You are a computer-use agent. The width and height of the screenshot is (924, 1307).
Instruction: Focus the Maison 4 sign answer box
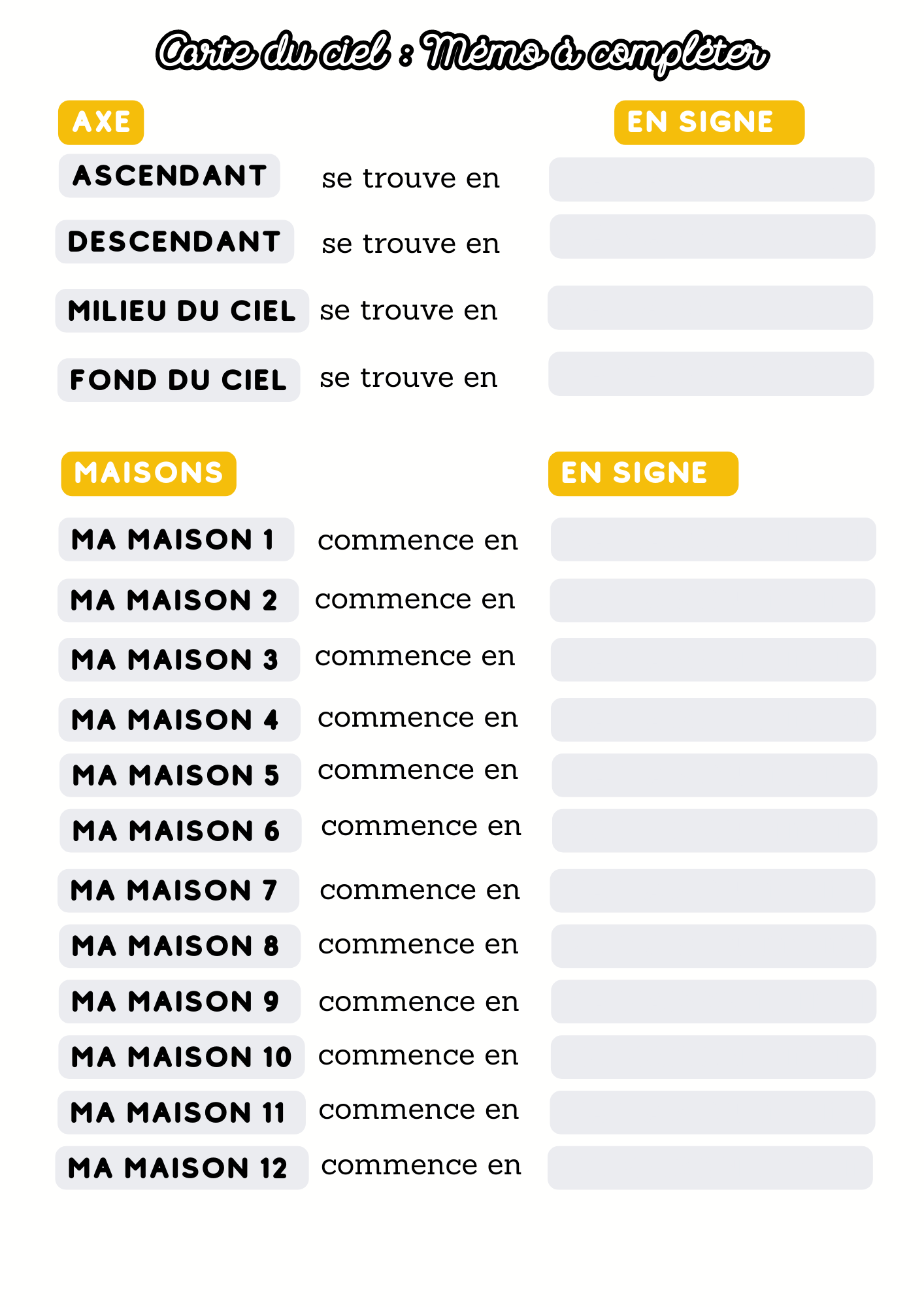pyautogui.click(x=713, y=720)
